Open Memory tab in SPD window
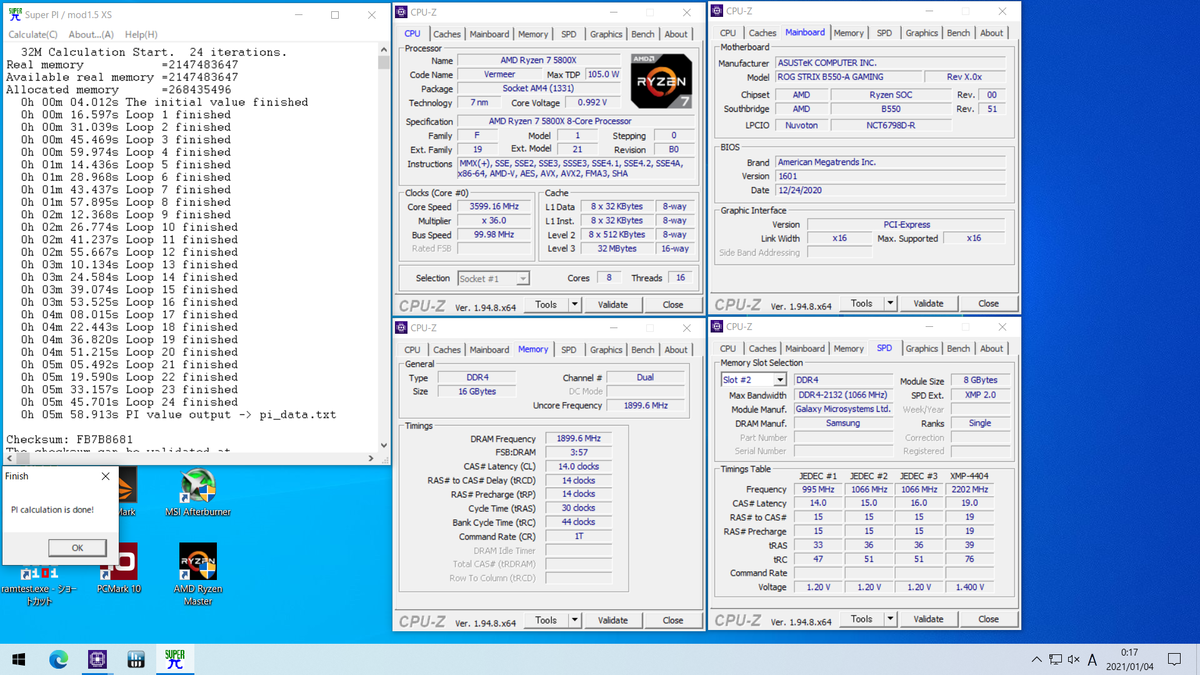Viewport: 1200px width, 675px height. (x=848, y=348)
